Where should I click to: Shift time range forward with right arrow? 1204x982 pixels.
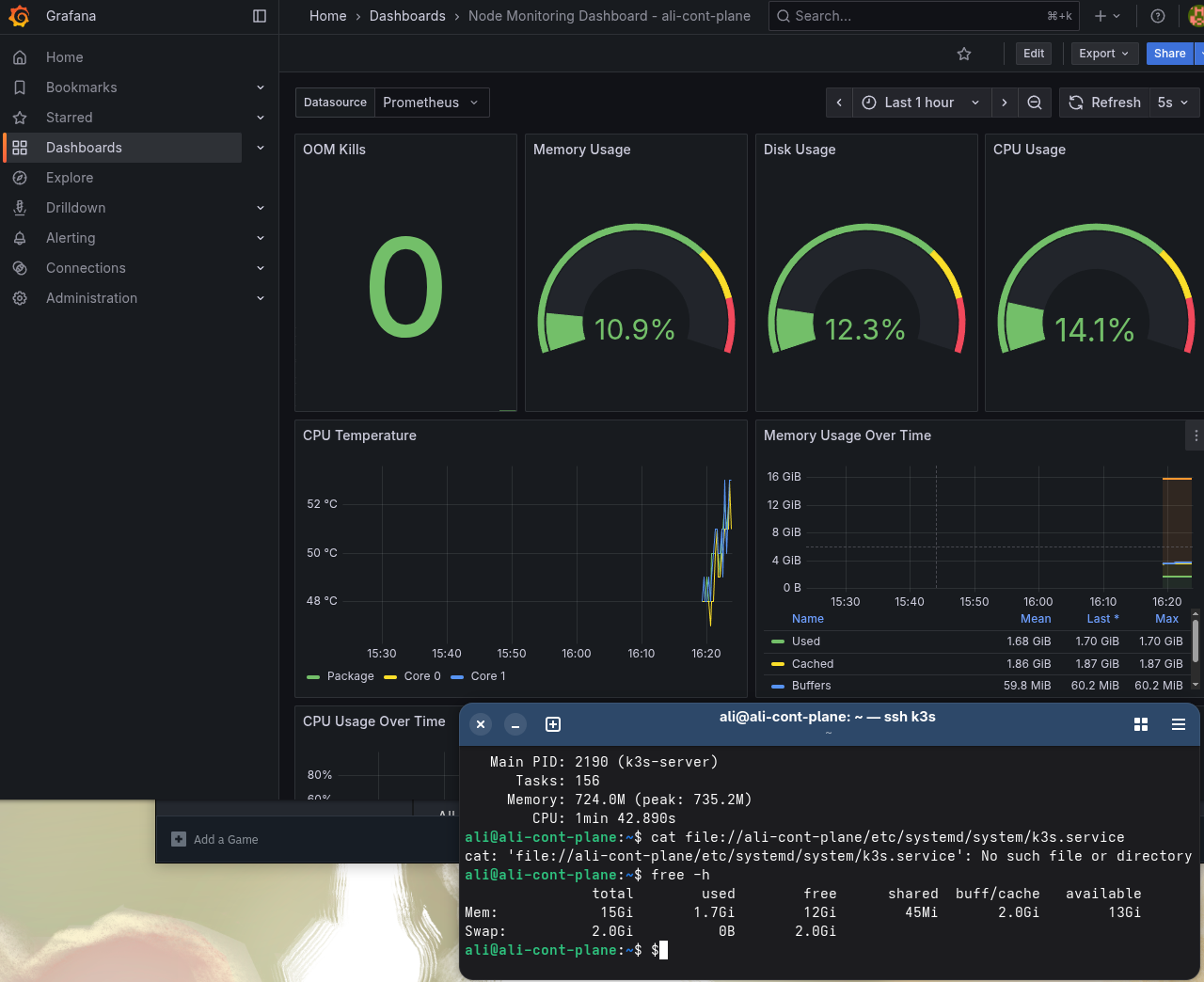click(x=1005, y=103)
